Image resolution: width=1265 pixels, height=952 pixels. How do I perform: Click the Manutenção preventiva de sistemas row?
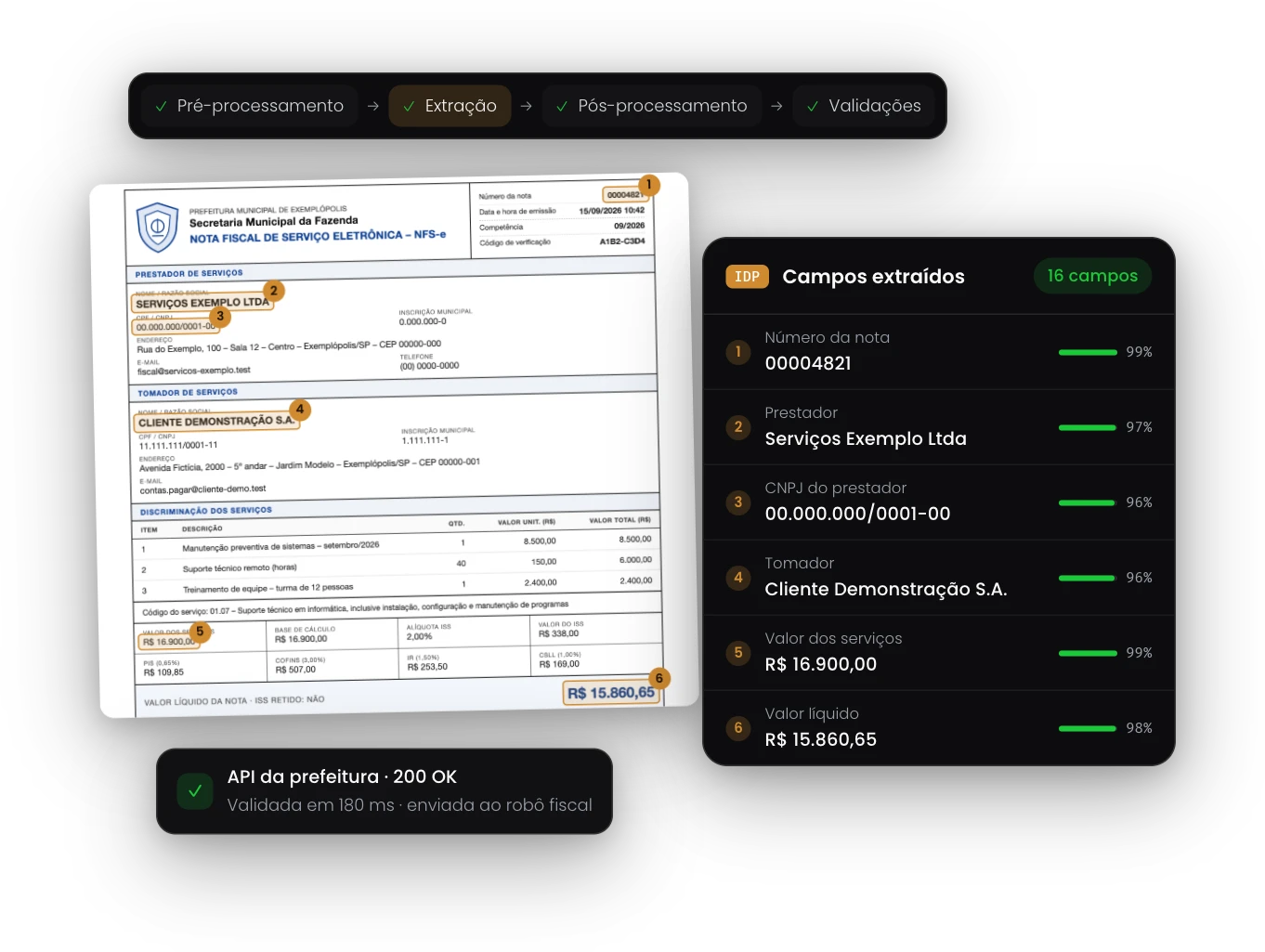[397, 545]
